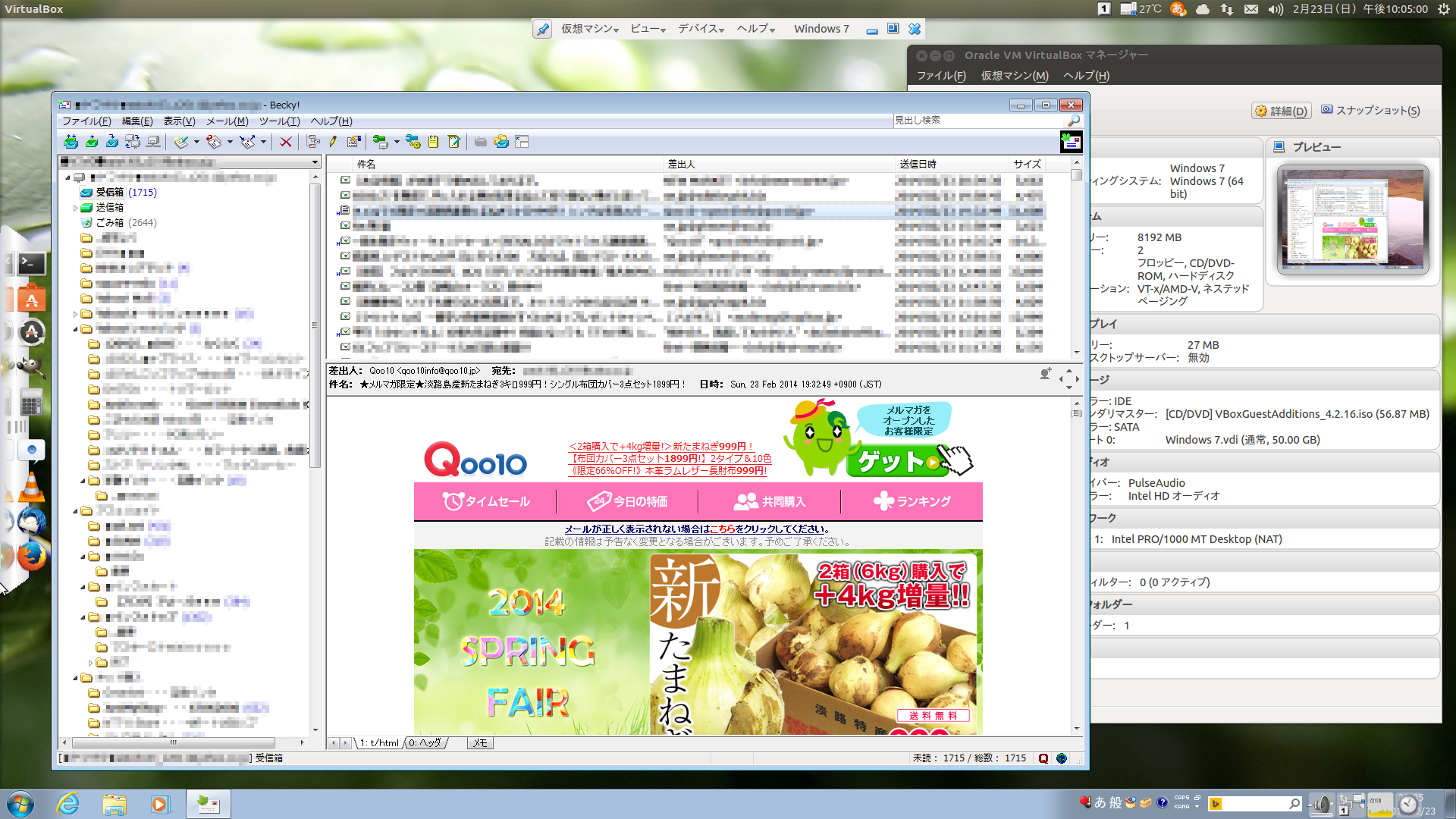Click the 見出し検索 search input field

(x=979, y=121)
